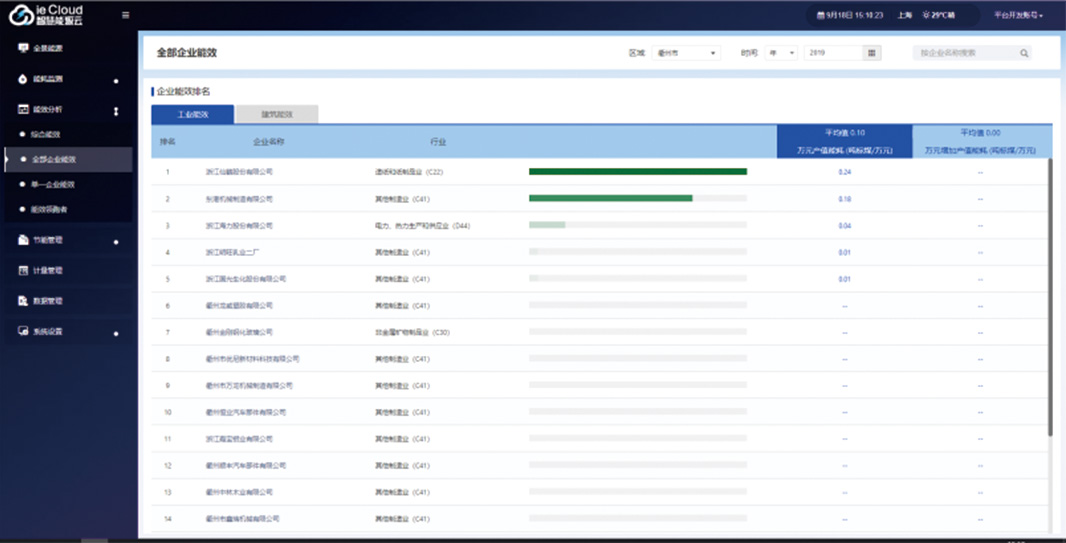Collapse the 能效分析 sidebar section

tap(116, 111)
